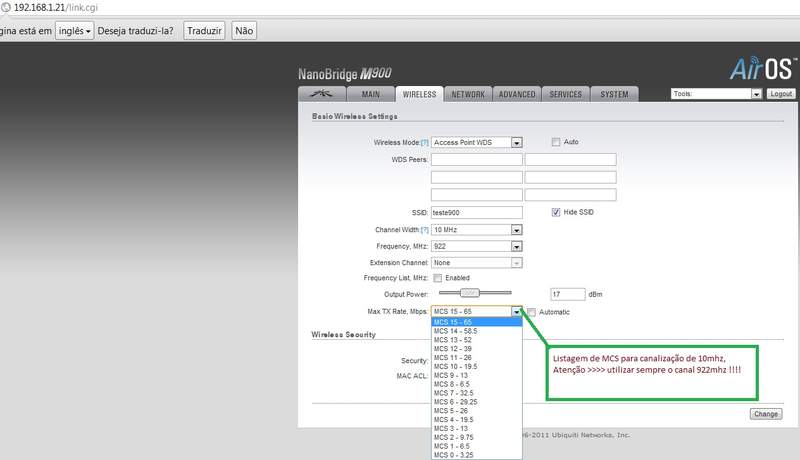Click the second WDS Peers field, top row
This screenshot has height=460, width=800.
point(570,160)
